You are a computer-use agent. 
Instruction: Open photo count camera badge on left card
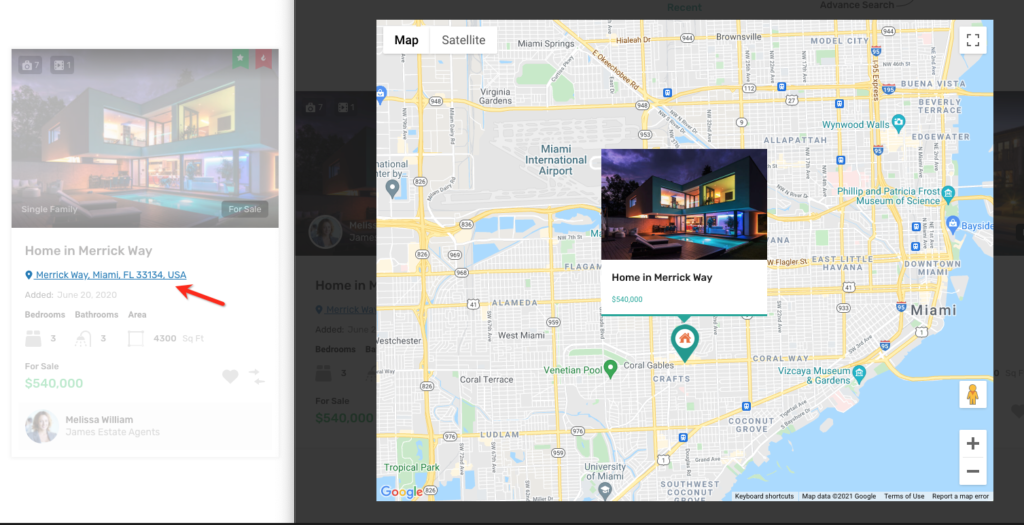pyautogui.click(x=30, y=65)
